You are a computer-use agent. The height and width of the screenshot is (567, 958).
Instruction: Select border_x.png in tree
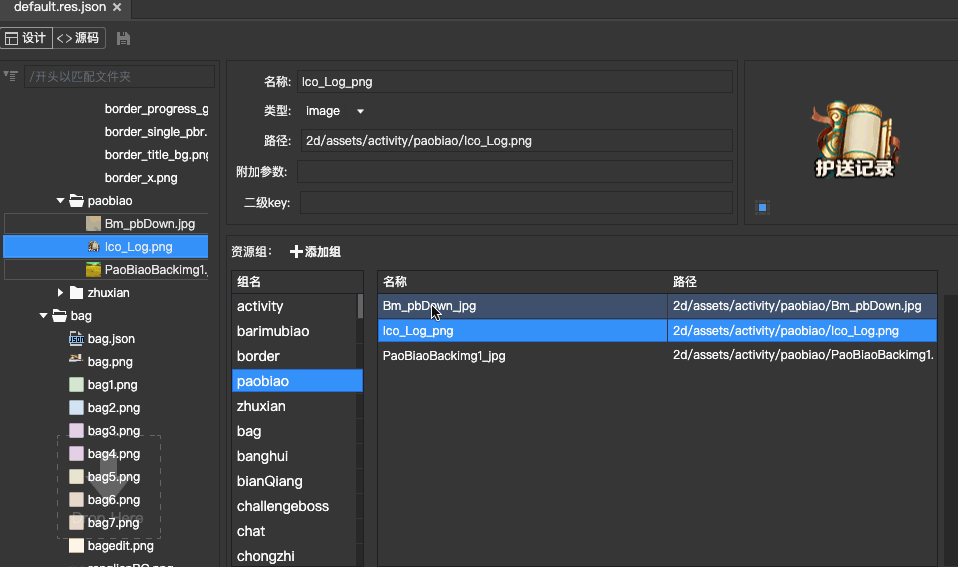(141, 178)
